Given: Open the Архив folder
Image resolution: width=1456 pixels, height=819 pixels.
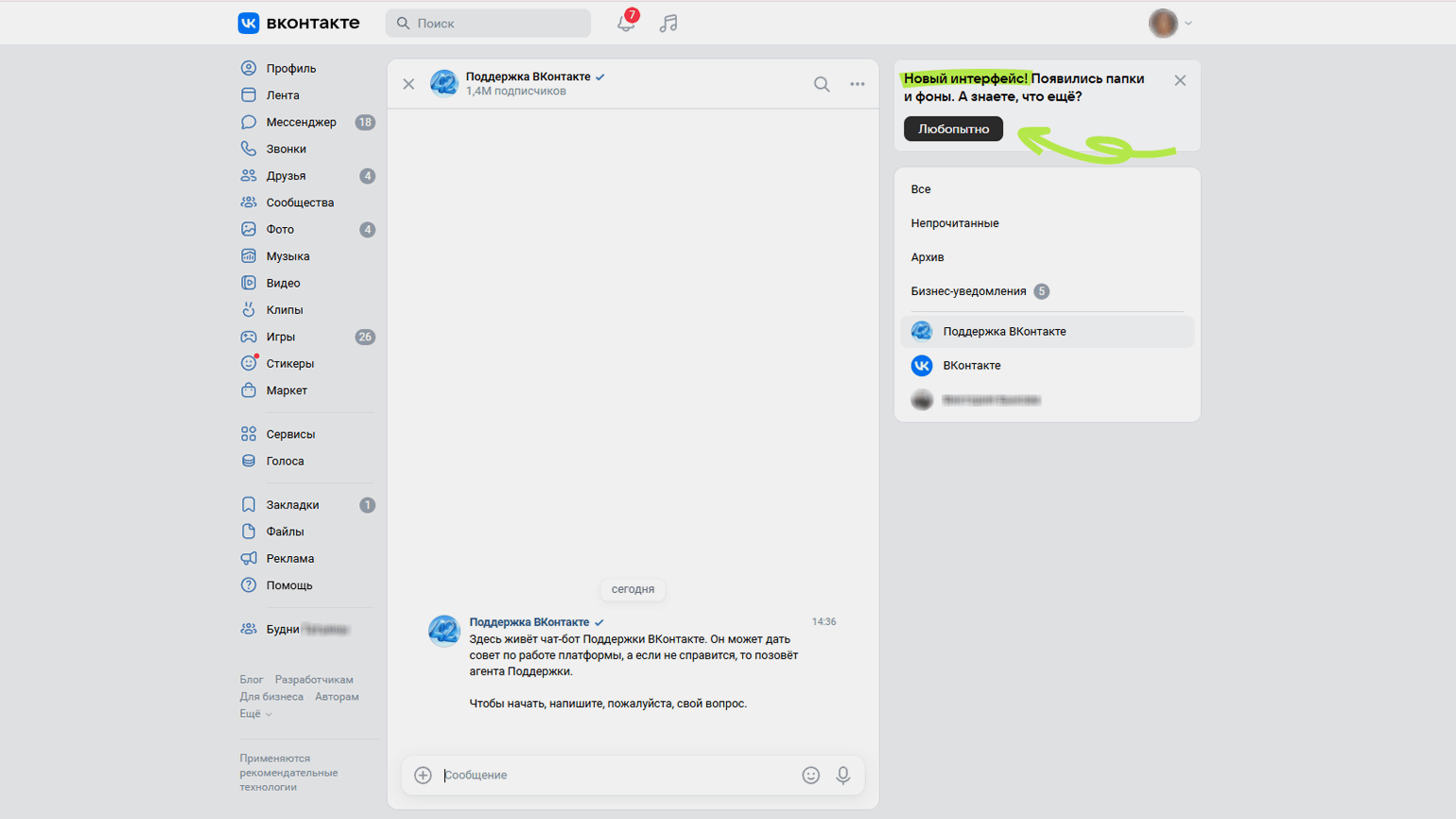Looking at the screenshot, I should click(x=927, y=257).
